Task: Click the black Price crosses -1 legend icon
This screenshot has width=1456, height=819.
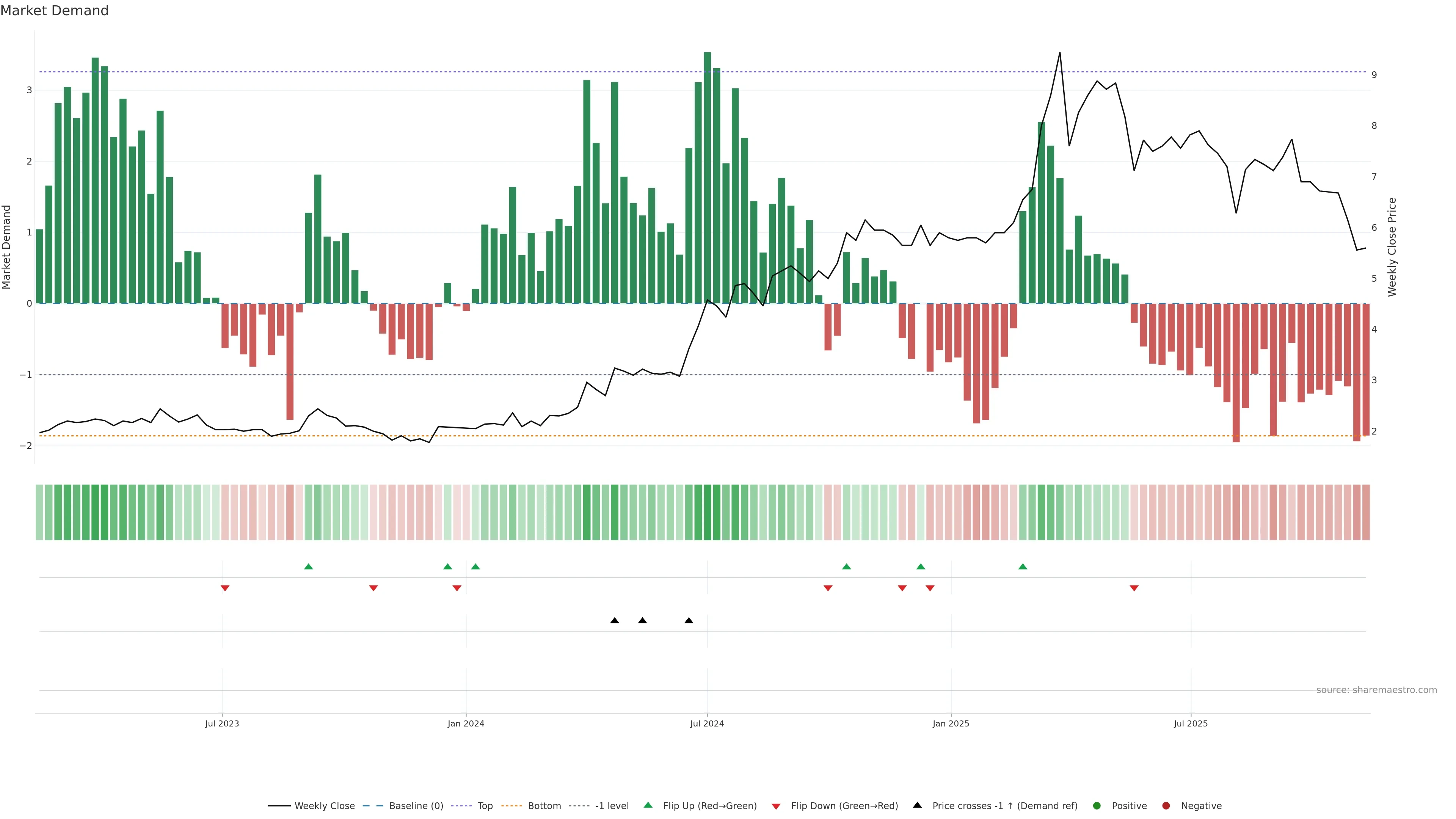Action: pos(917,805)
